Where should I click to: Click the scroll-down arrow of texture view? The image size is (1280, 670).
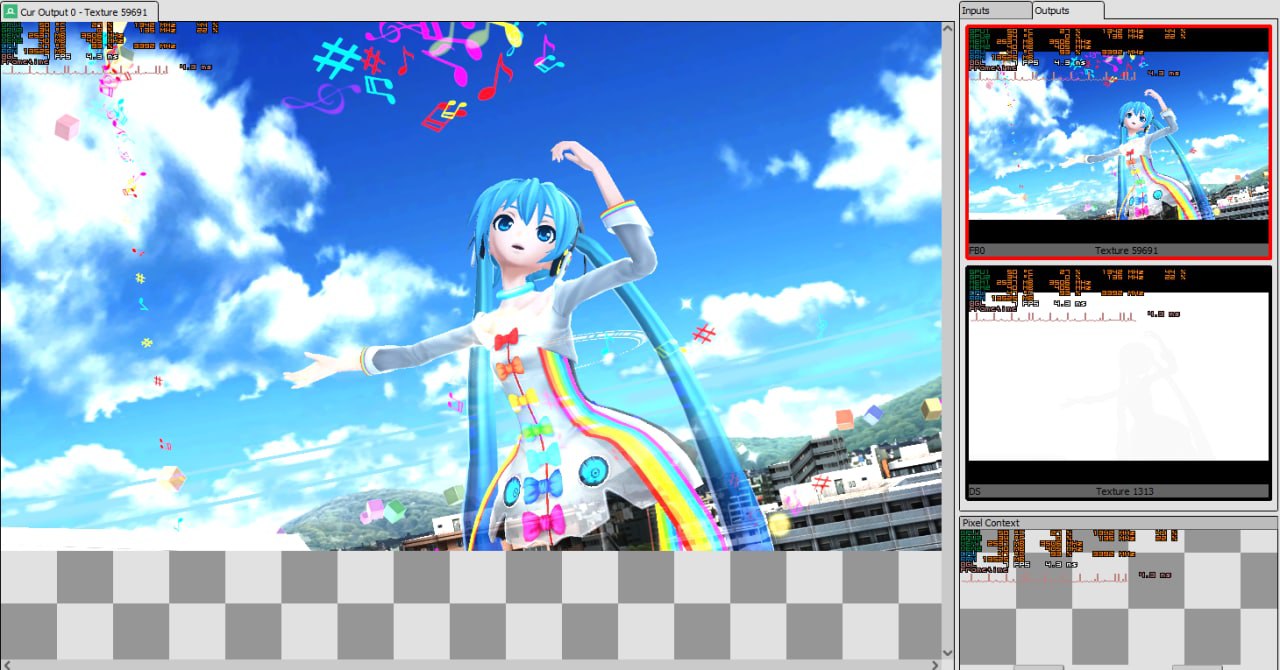coord(948,653)
